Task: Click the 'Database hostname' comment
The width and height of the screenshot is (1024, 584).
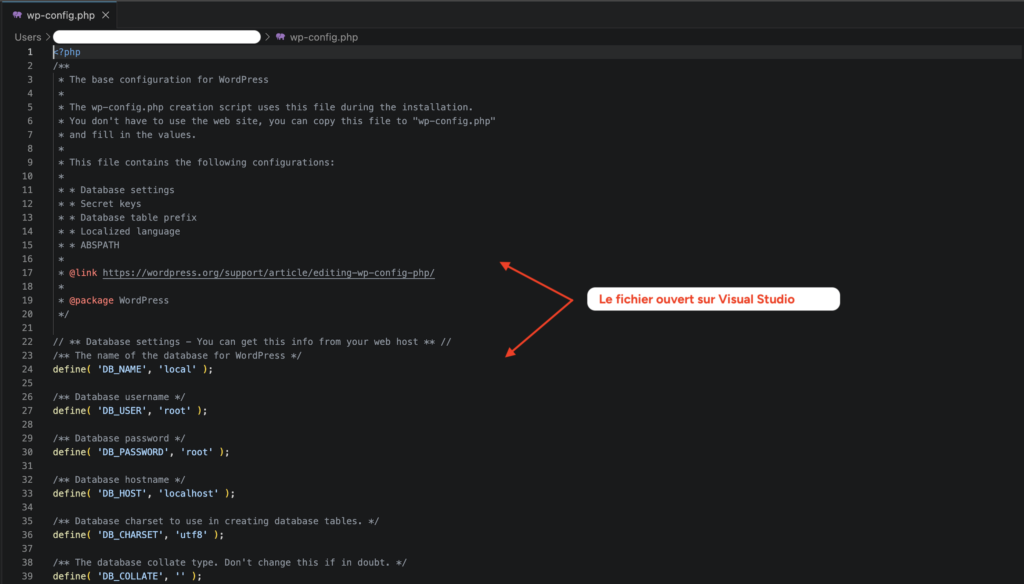Action: tap(119, 479)
